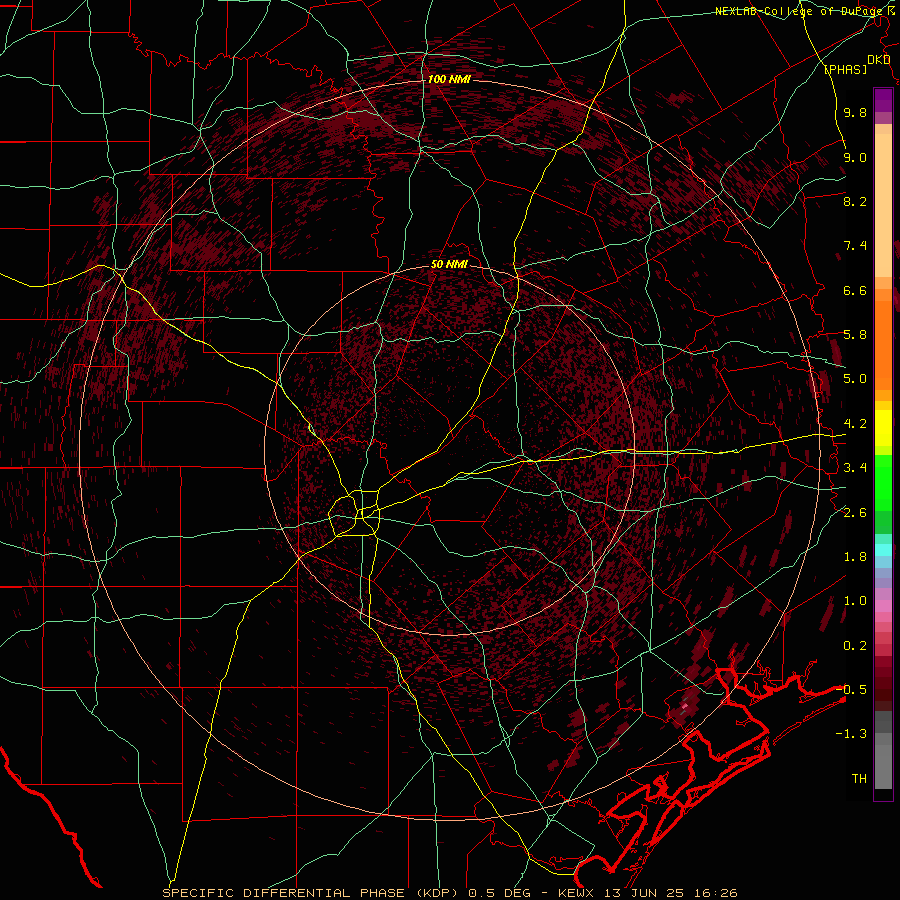The image size is (900, 900).
Task: Click the 100 NMI range ring label
Action: [449, 79]
